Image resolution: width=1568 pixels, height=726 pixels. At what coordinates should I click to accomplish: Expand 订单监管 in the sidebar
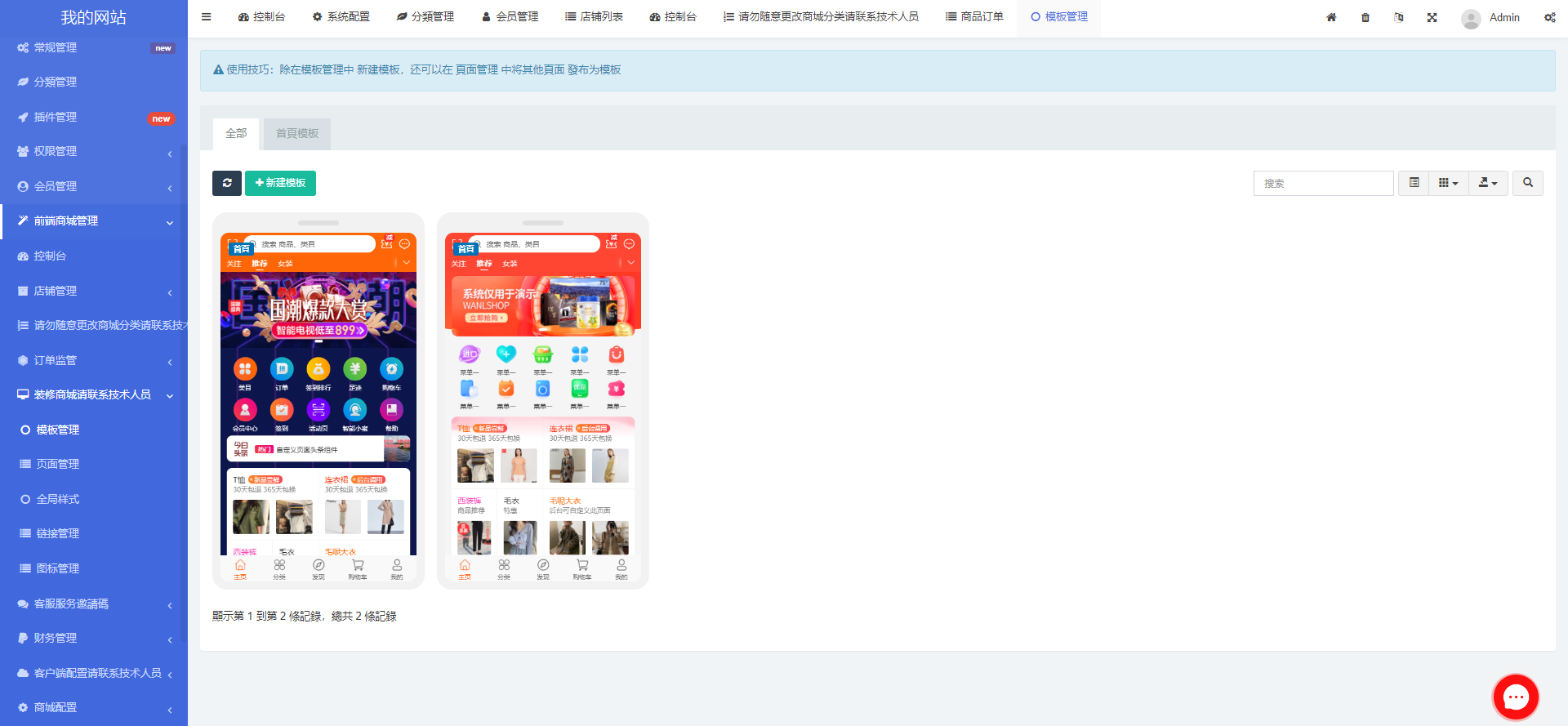[94, 360]
